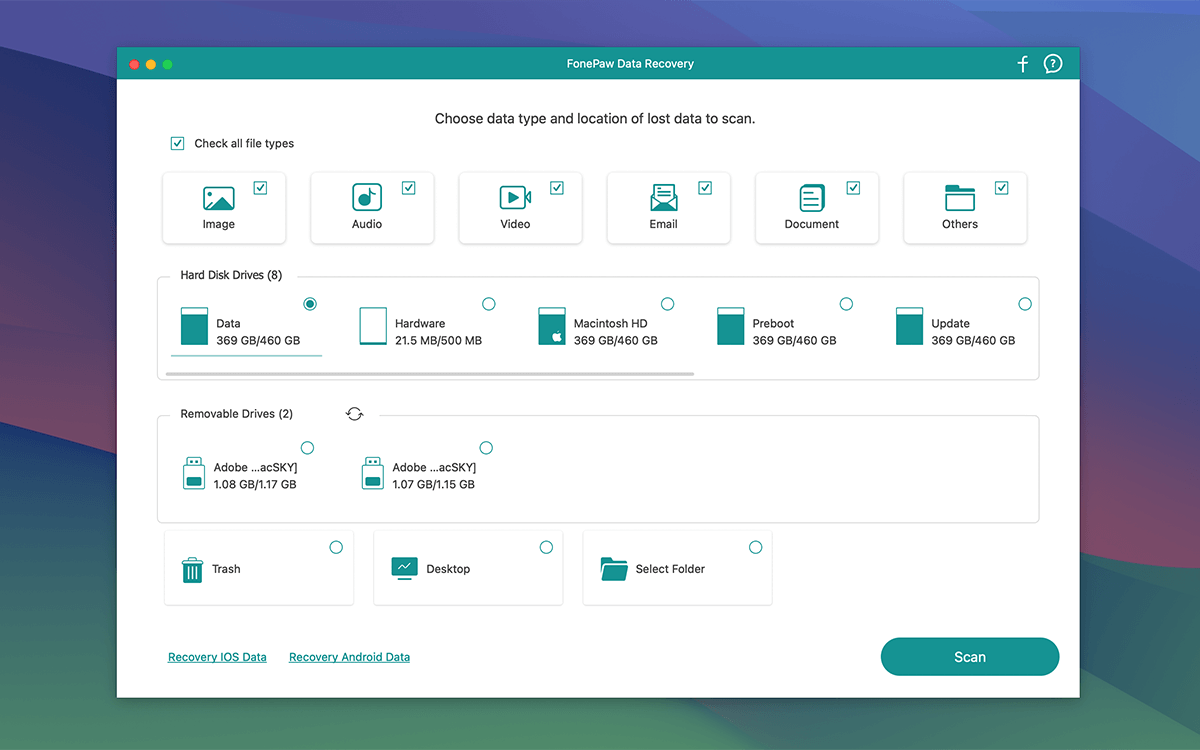
Task: Click the "Hardware" drive name
Action: coord(420,324)
